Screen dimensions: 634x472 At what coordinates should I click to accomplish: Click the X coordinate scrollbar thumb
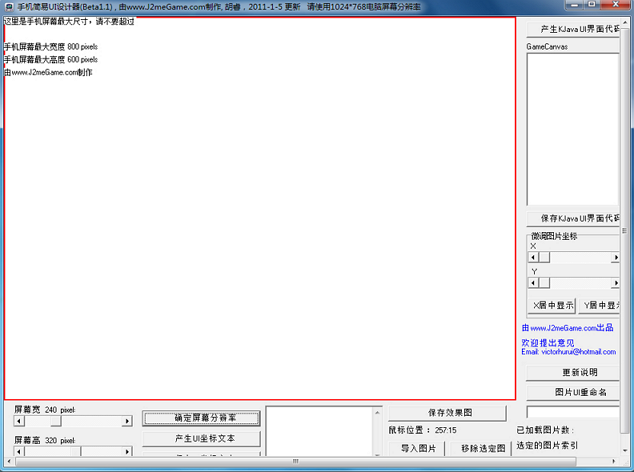544,257
